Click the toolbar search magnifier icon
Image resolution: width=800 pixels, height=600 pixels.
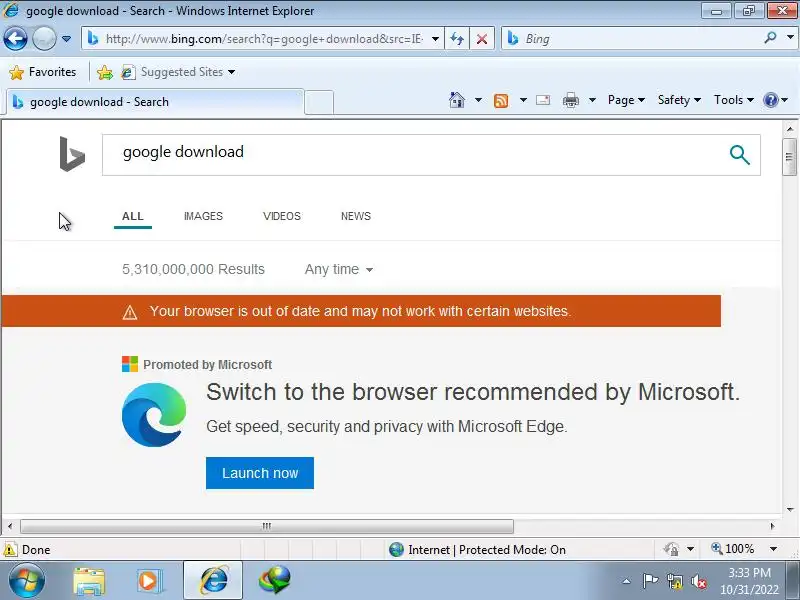click(x=770, y=38)
